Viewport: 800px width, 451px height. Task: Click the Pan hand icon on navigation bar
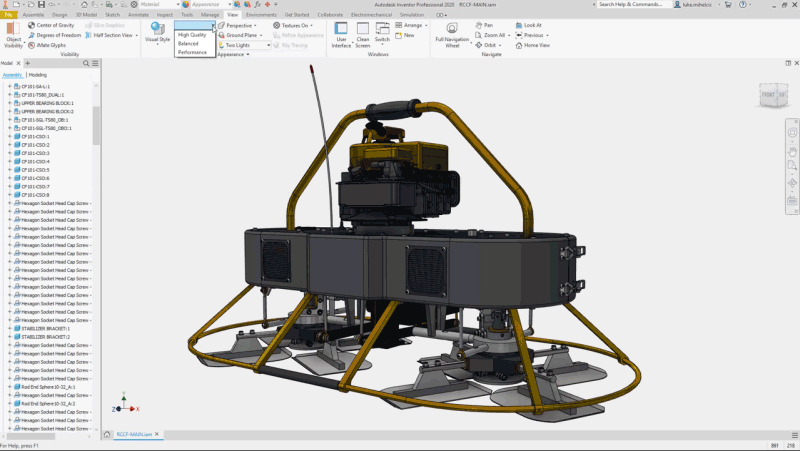coord(792,152)
